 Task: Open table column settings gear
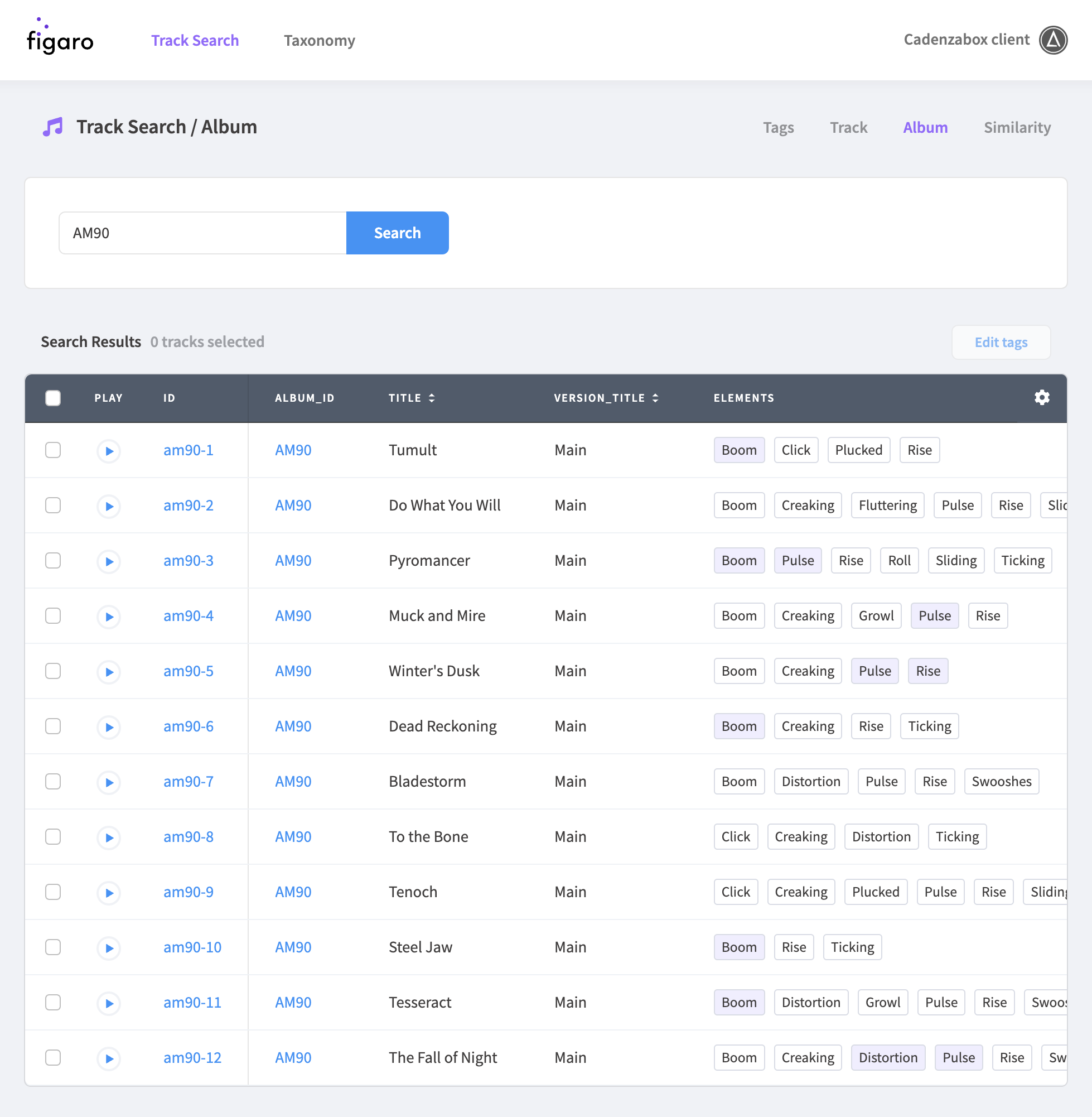click(1042, 398)
